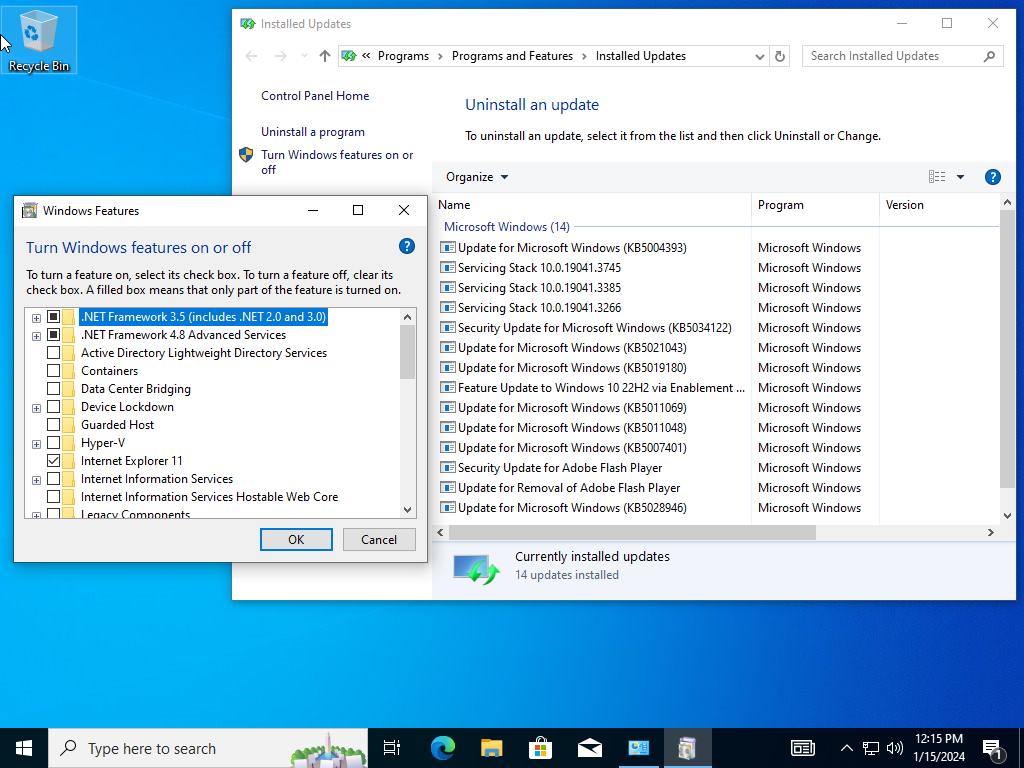Screen dimensions: 1024x768
Task: Click the volume icon in system tray
Action: click(895, 748)
